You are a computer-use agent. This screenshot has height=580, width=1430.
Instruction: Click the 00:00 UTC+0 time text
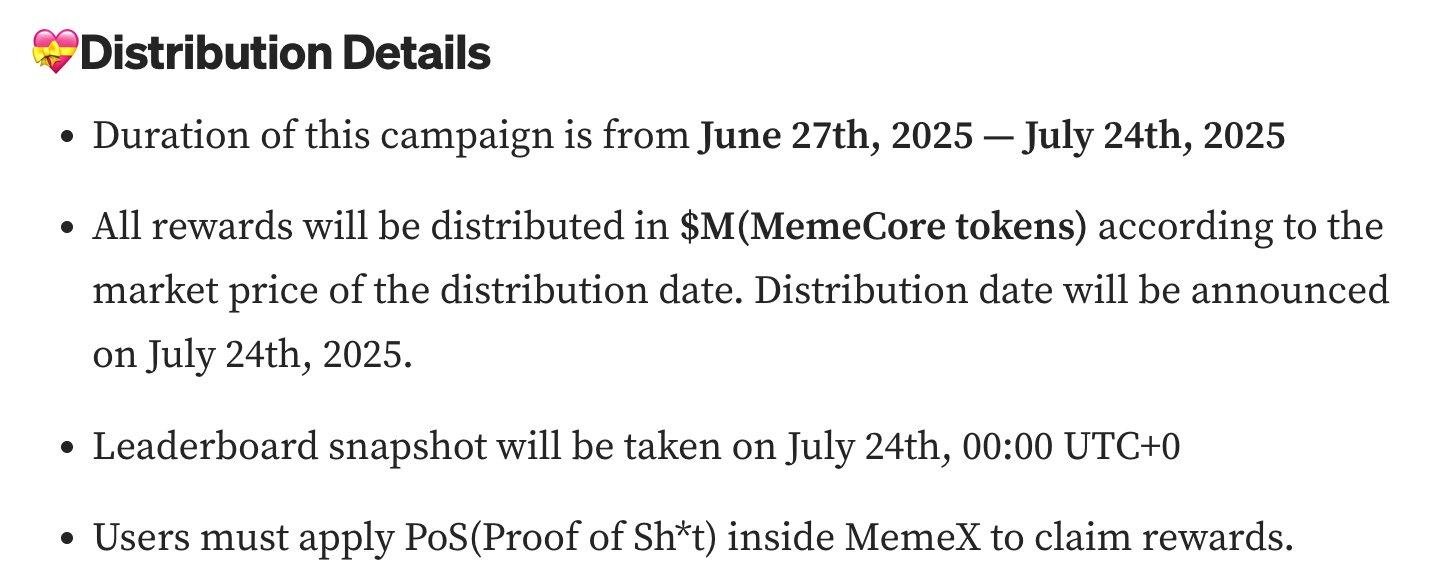pyautogui.click(x=1070, y=446)
